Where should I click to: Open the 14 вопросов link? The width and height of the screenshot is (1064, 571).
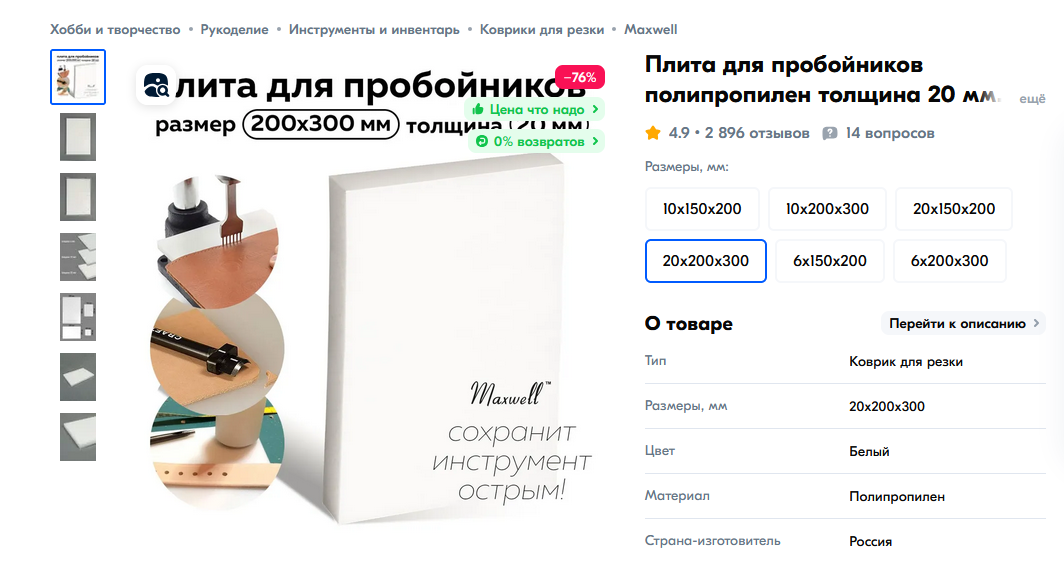tap(890, 133)
